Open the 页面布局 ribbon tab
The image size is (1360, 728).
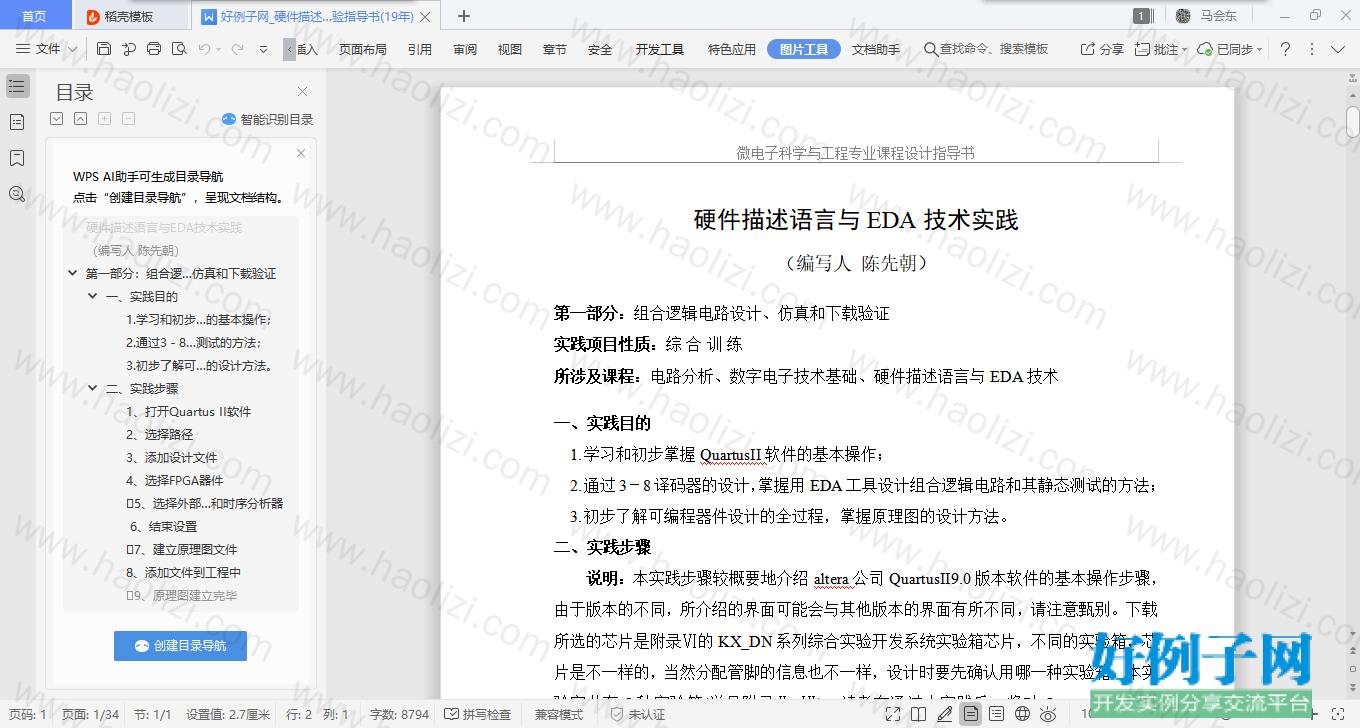(362, 49)
